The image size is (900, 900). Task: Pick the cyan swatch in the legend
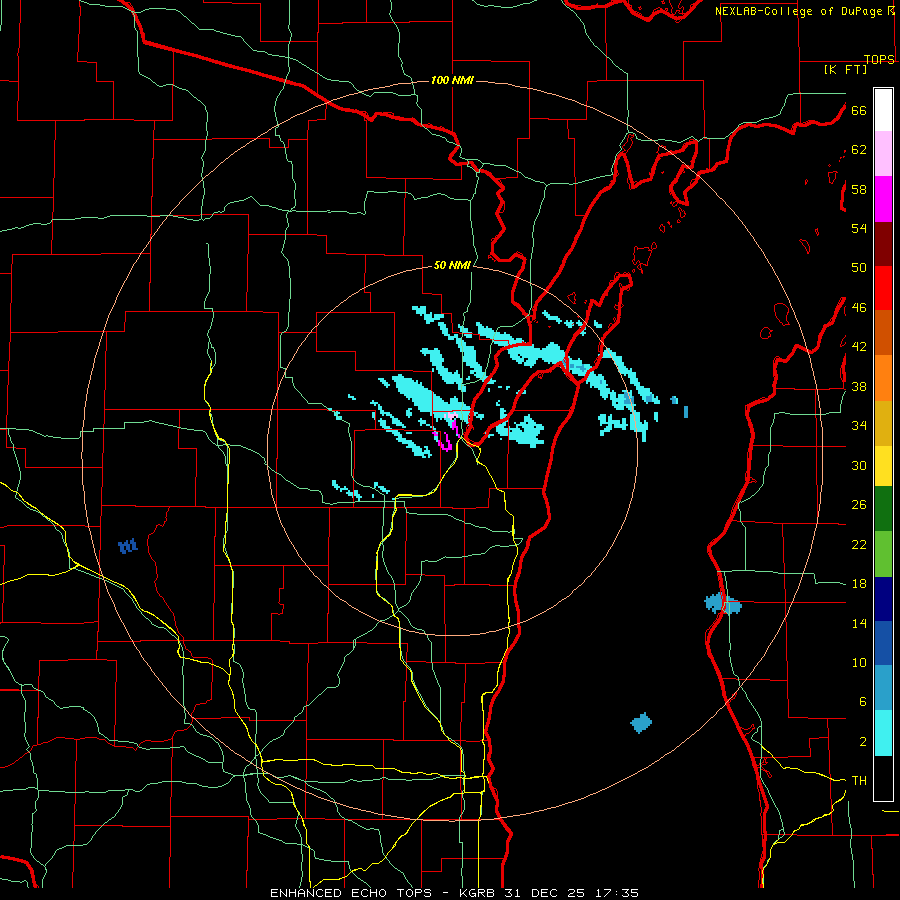tap(883, 733)
